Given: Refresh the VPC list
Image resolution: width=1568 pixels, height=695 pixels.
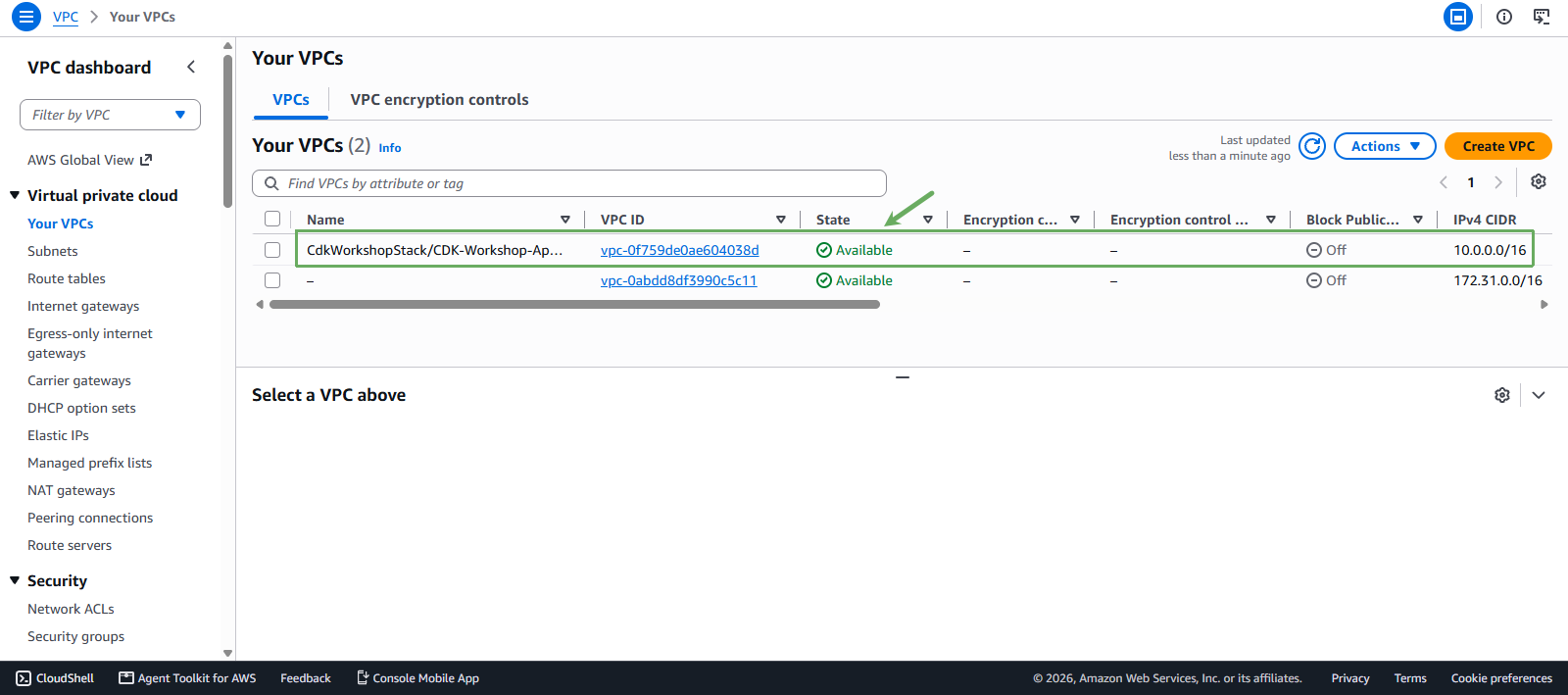Looking at the screenshot, I should (x=1312, y=146).
